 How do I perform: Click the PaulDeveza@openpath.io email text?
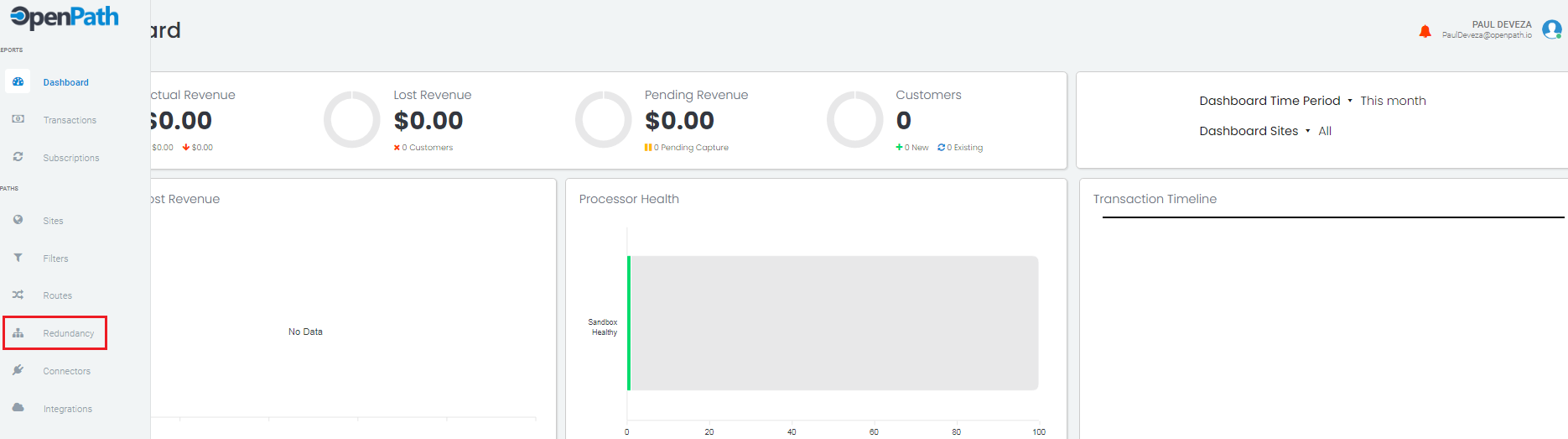coord(1487,35)
